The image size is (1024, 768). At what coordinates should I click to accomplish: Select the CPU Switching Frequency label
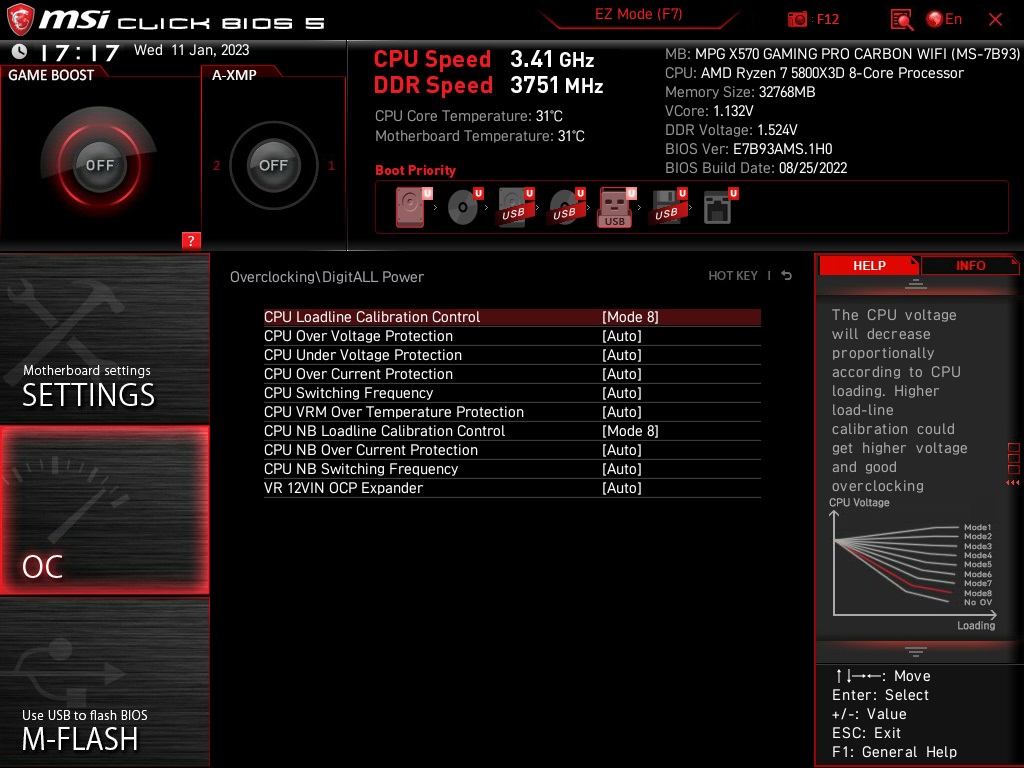click(348, 392)
